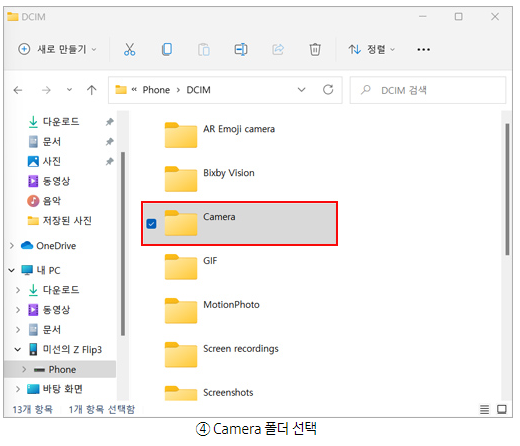This screenshot has width=520, height=446.
Task: Select Phone in the navigation tree
Action: [x=62, y=369]
